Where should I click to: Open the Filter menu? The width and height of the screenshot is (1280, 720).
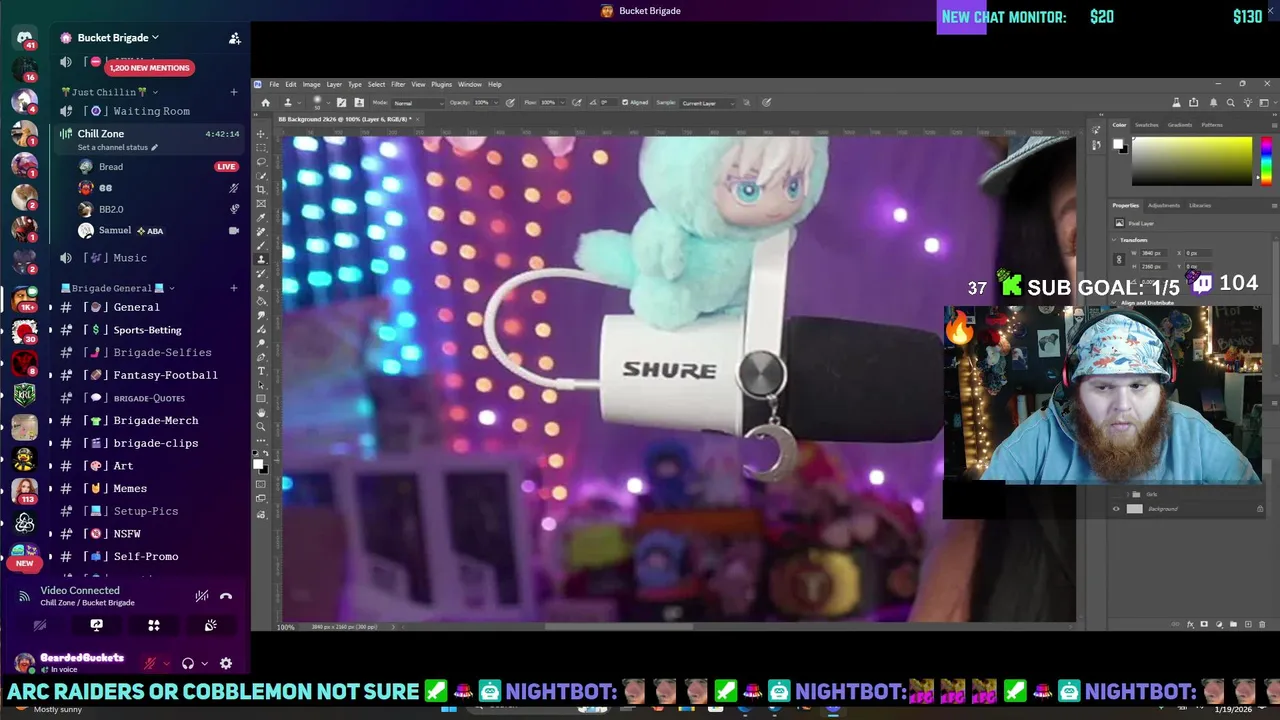click(x=398, y=84)
